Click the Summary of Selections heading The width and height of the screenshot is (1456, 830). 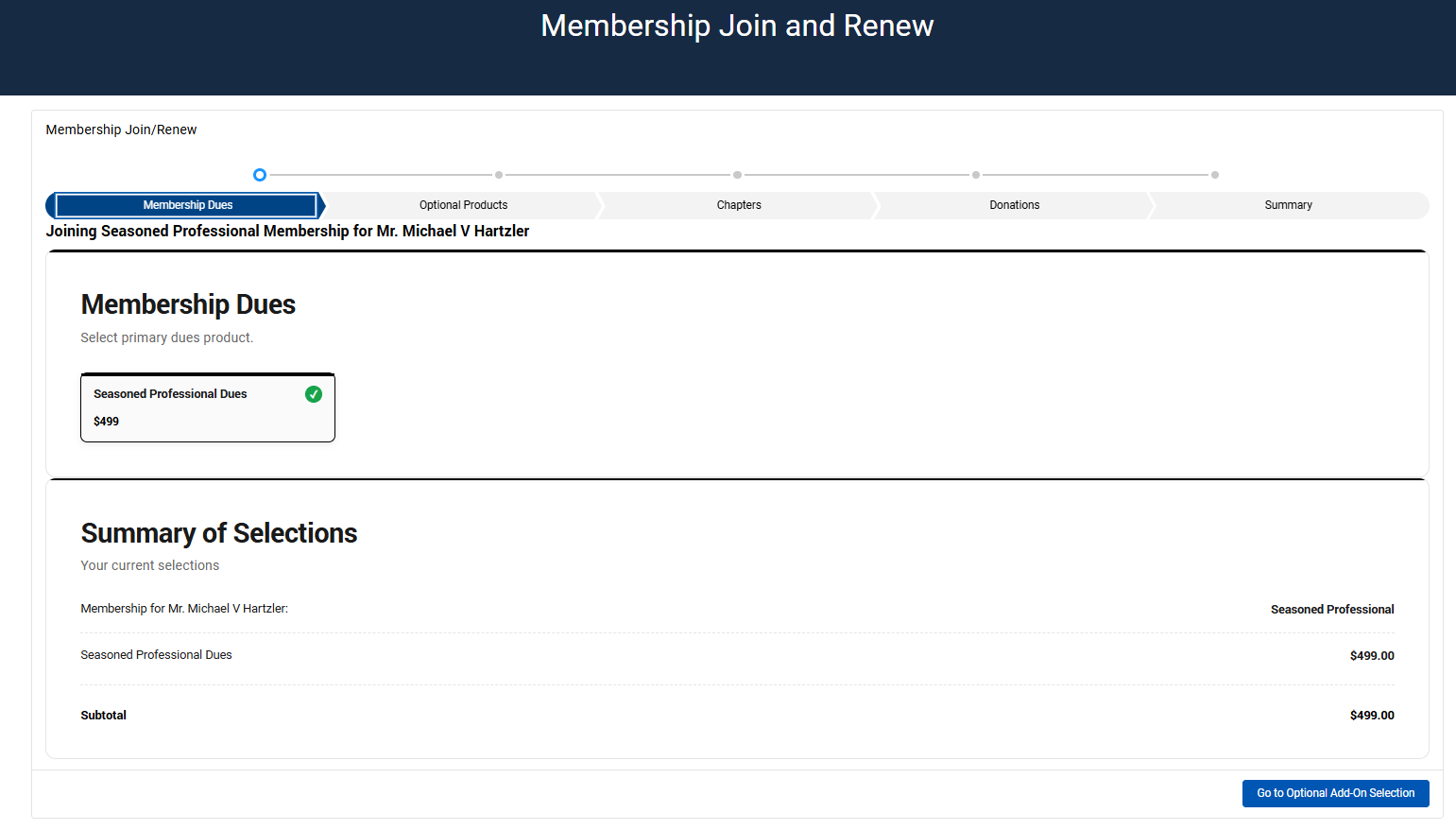(219, 533)
